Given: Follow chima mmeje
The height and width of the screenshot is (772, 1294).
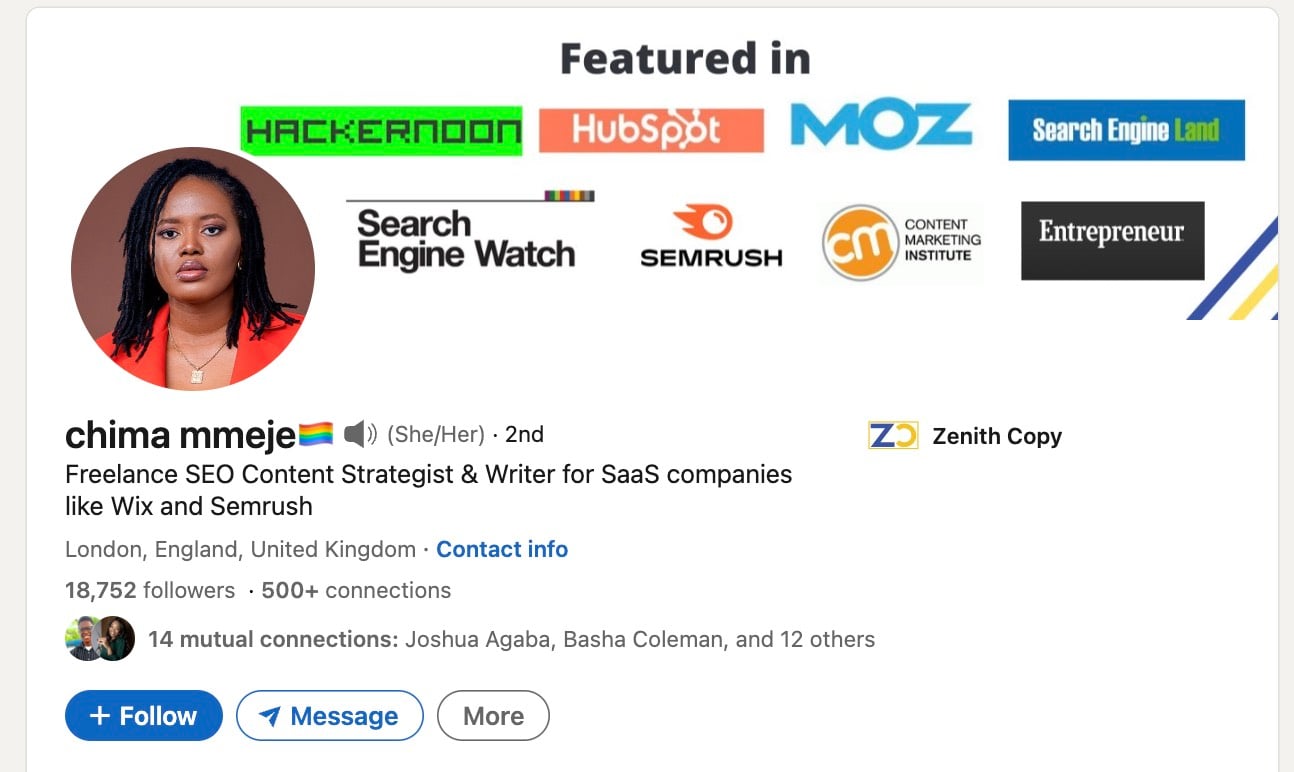Looking at the screenshot, I should click(x=143, y=716).
